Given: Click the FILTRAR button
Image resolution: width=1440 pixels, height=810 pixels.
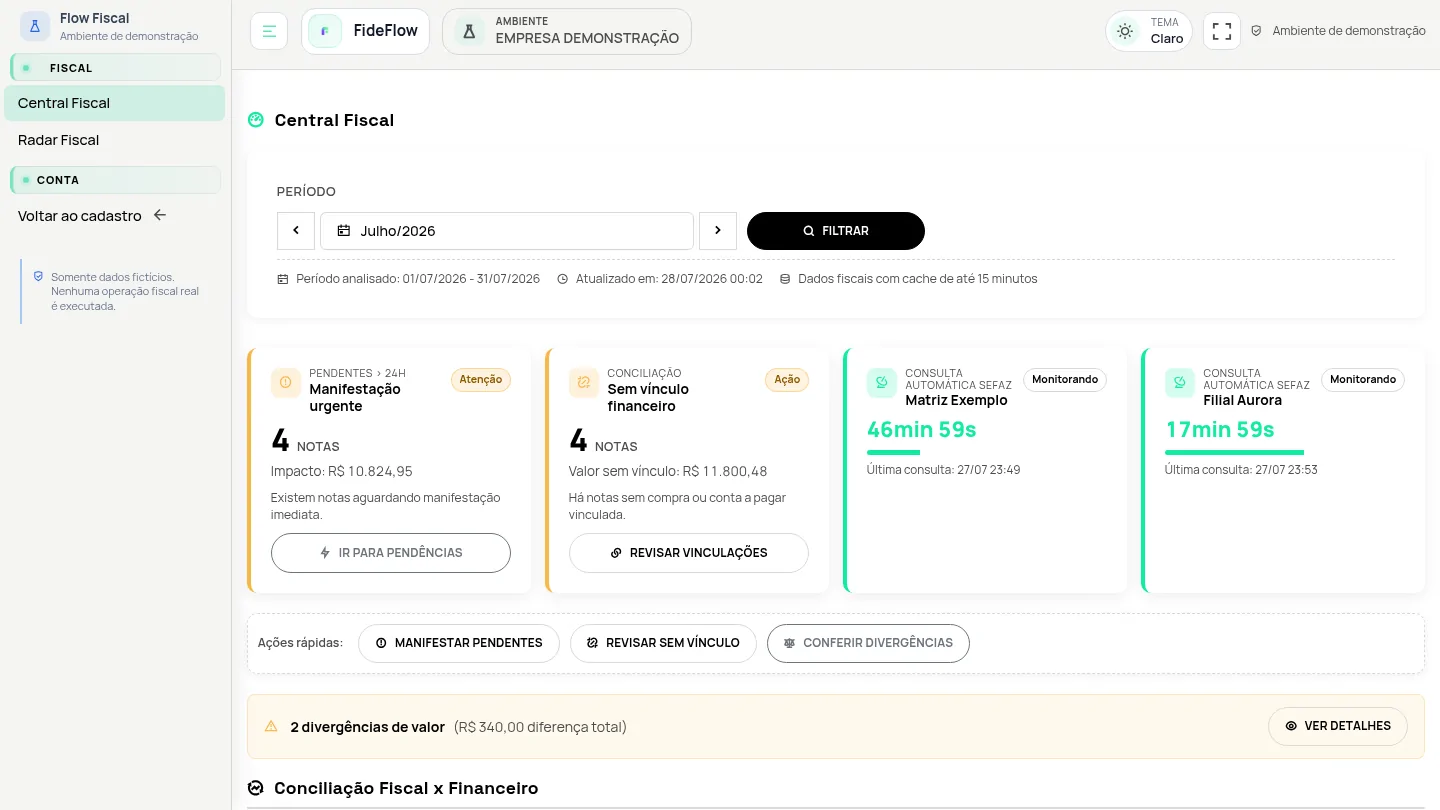Looking at the screenshot, I should coord(836,231).
